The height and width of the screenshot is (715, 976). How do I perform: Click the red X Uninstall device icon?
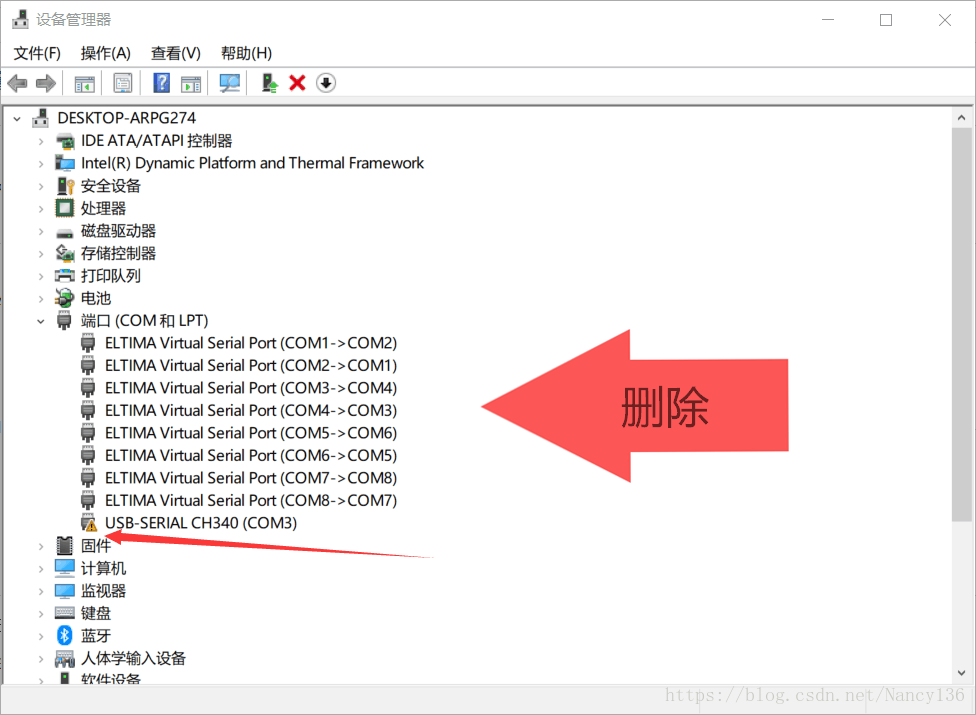tap(297, 83)
